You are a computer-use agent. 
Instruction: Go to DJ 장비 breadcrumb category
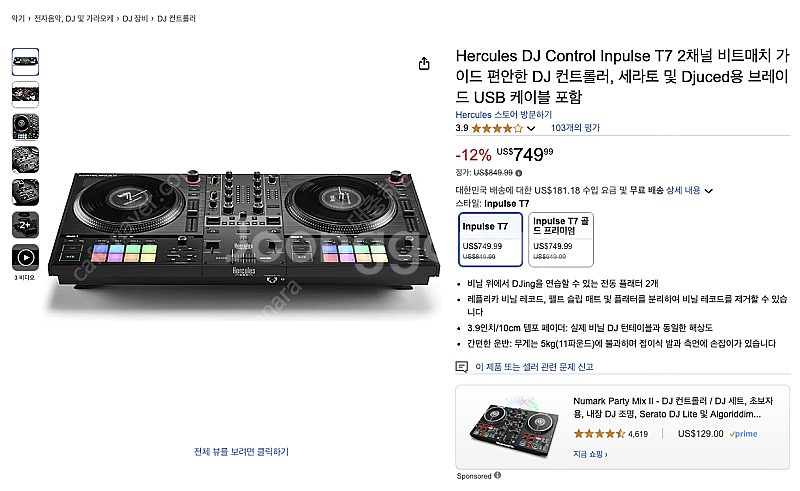(134, 18)
